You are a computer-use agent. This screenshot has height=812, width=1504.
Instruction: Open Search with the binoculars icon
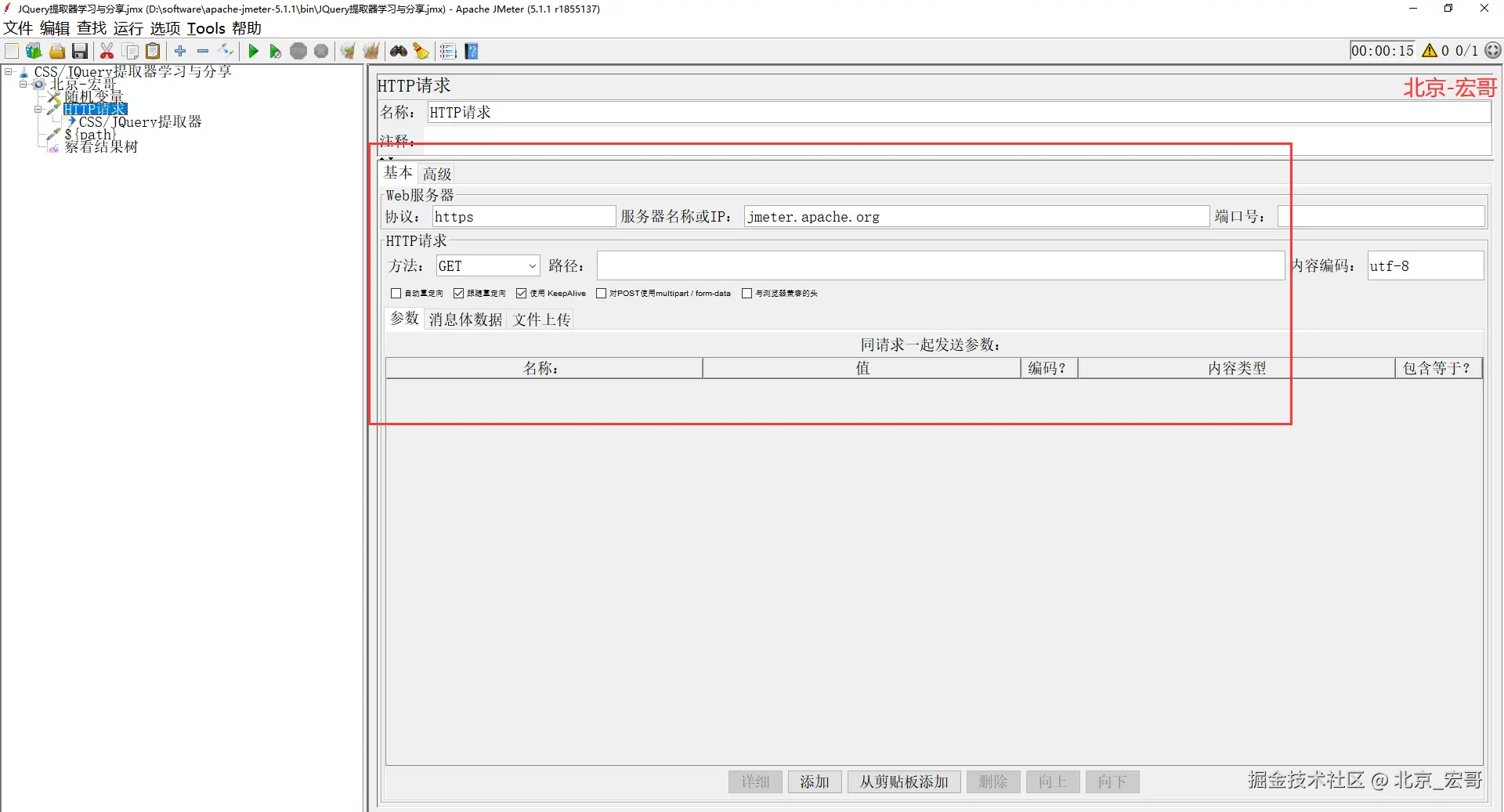399,52
